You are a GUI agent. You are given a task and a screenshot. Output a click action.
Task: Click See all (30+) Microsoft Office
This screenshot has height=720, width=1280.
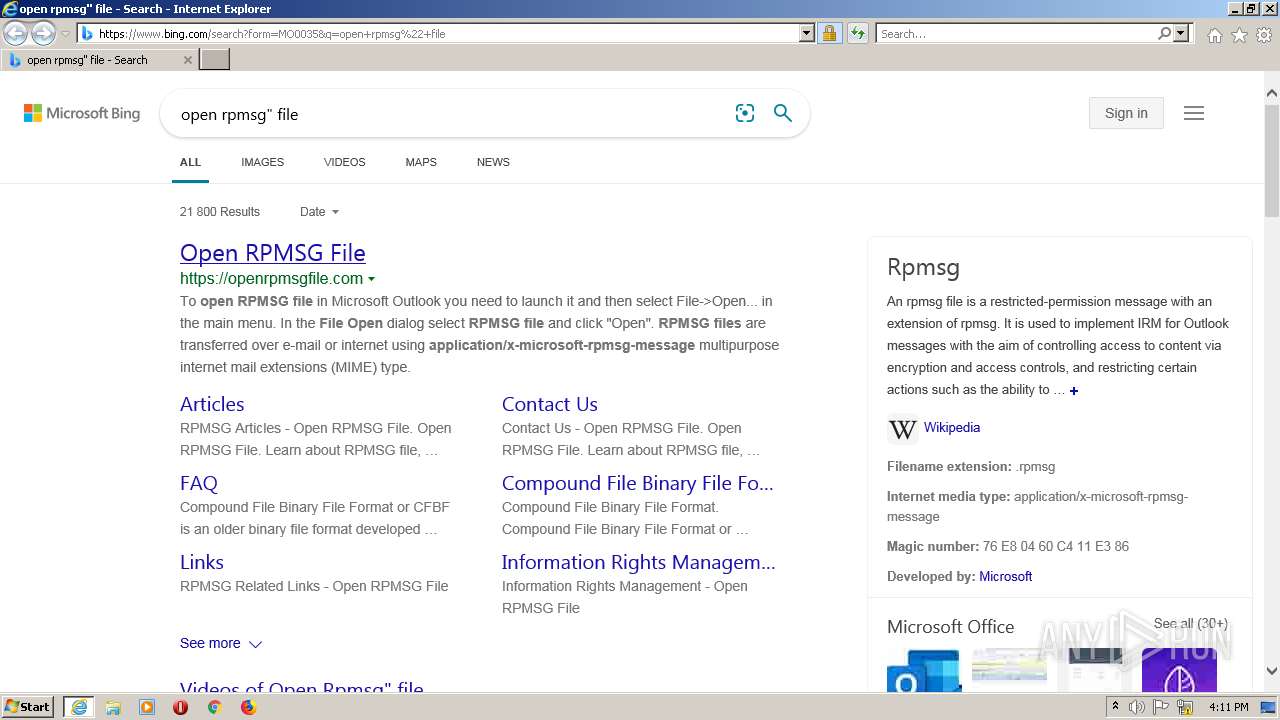click(x=1191, y=623)
